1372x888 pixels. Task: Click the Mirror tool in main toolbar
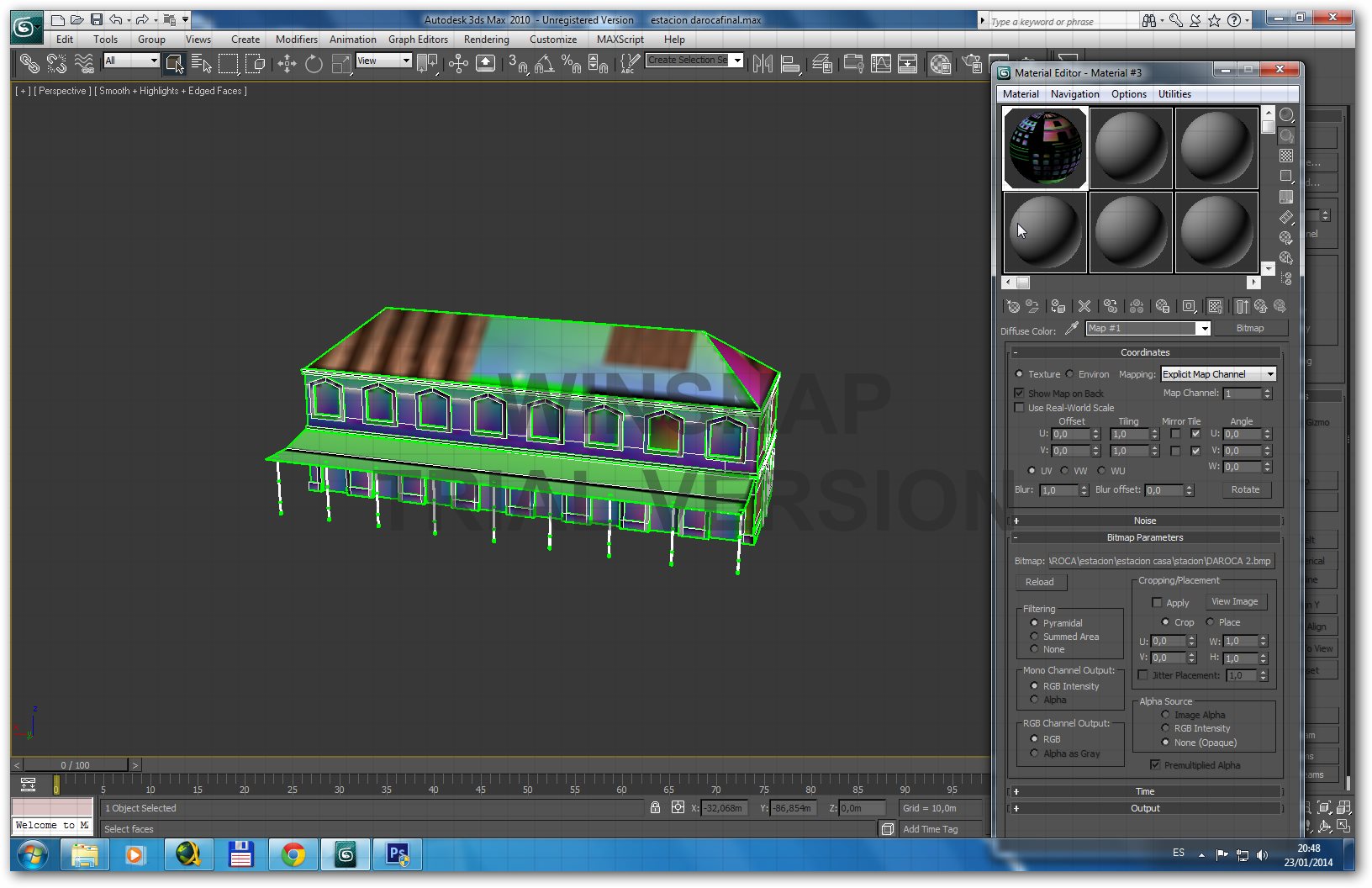[x=763, y=64]
